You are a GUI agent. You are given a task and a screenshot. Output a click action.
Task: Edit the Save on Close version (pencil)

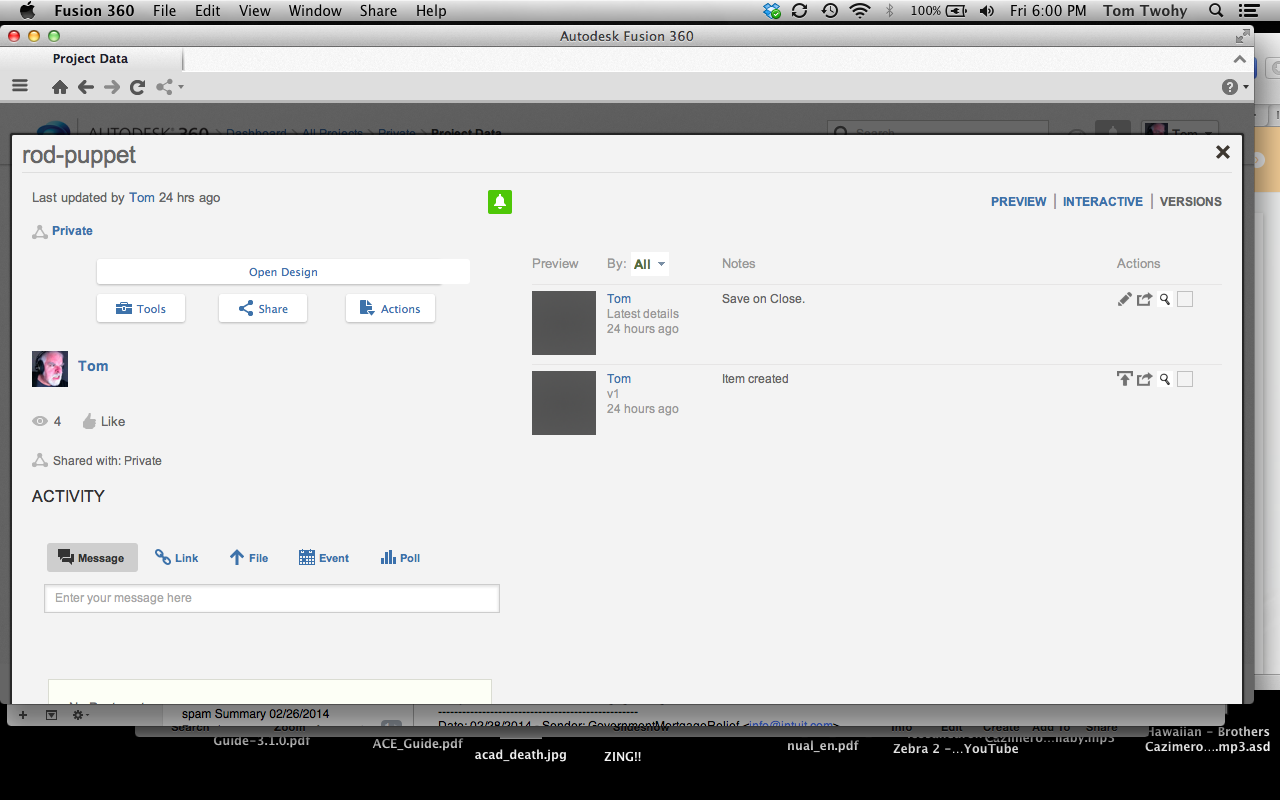[x=1125, y=299]
